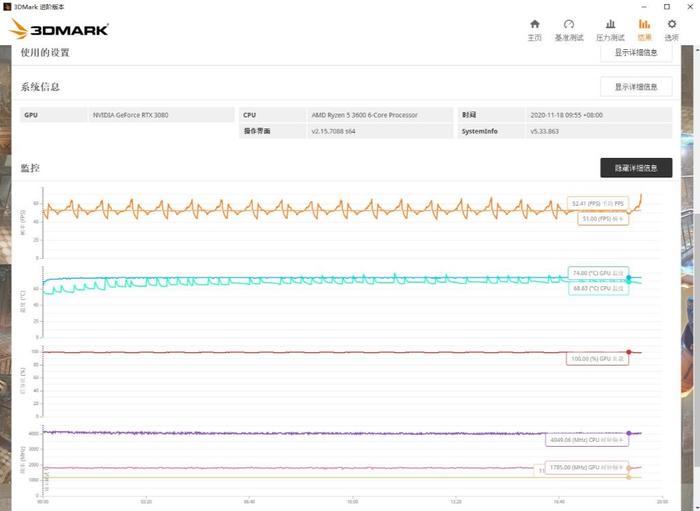This screenshot has height=511, width=700.
Task: Open the Stress Test (压力测试) icon
Action: click(x=610, y=24)
